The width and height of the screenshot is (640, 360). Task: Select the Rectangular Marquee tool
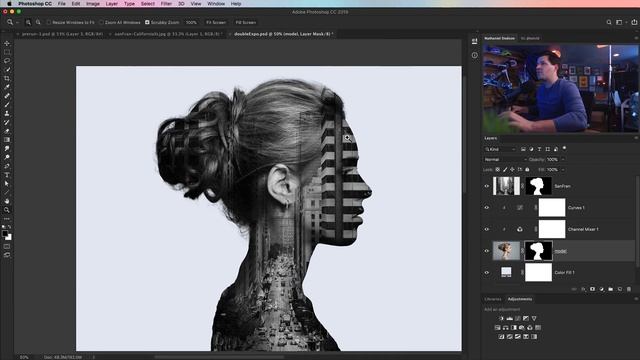7,52
